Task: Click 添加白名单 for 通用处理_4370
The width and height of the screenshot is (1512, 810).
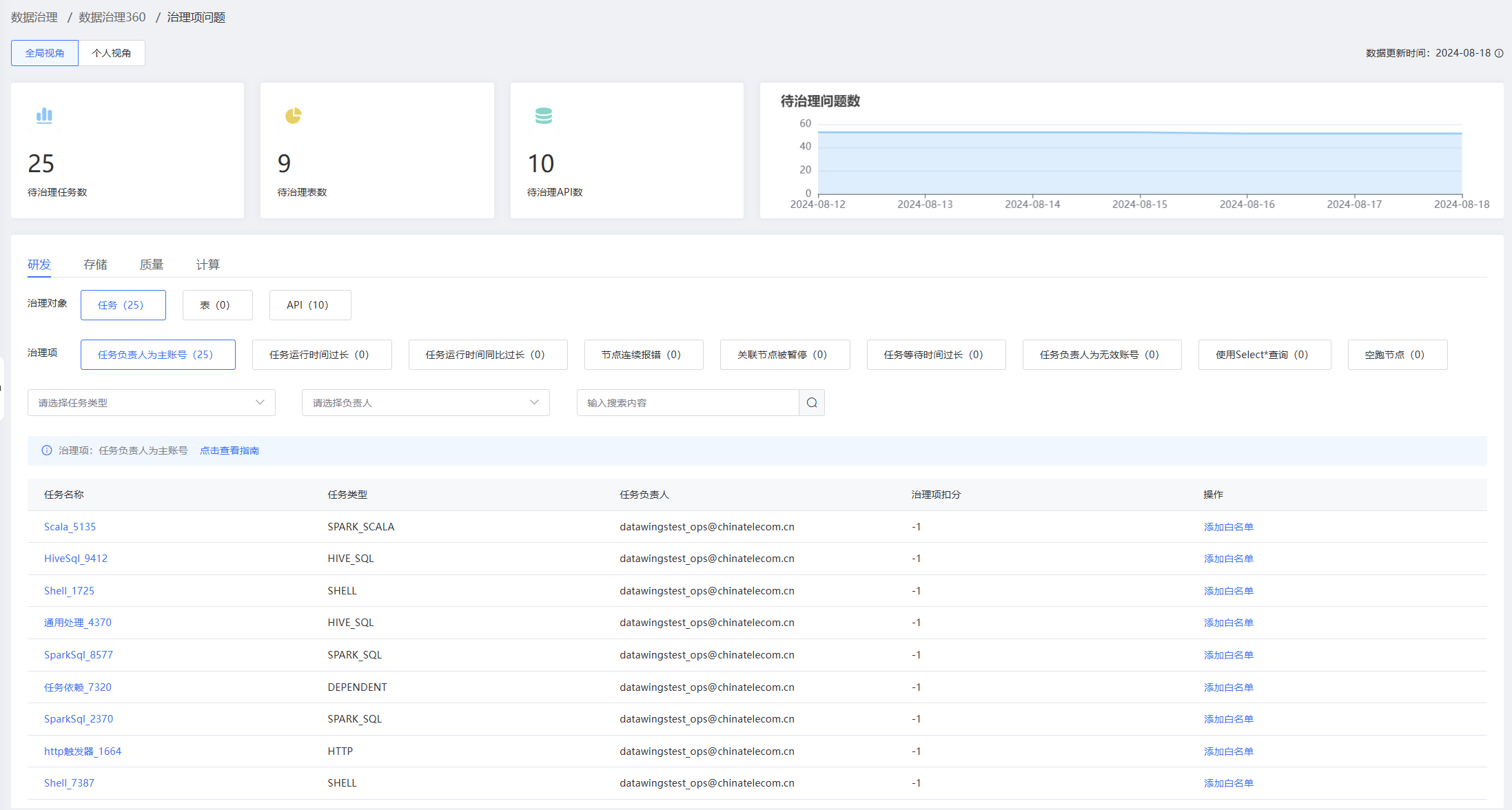Action: coord(1229,623)
